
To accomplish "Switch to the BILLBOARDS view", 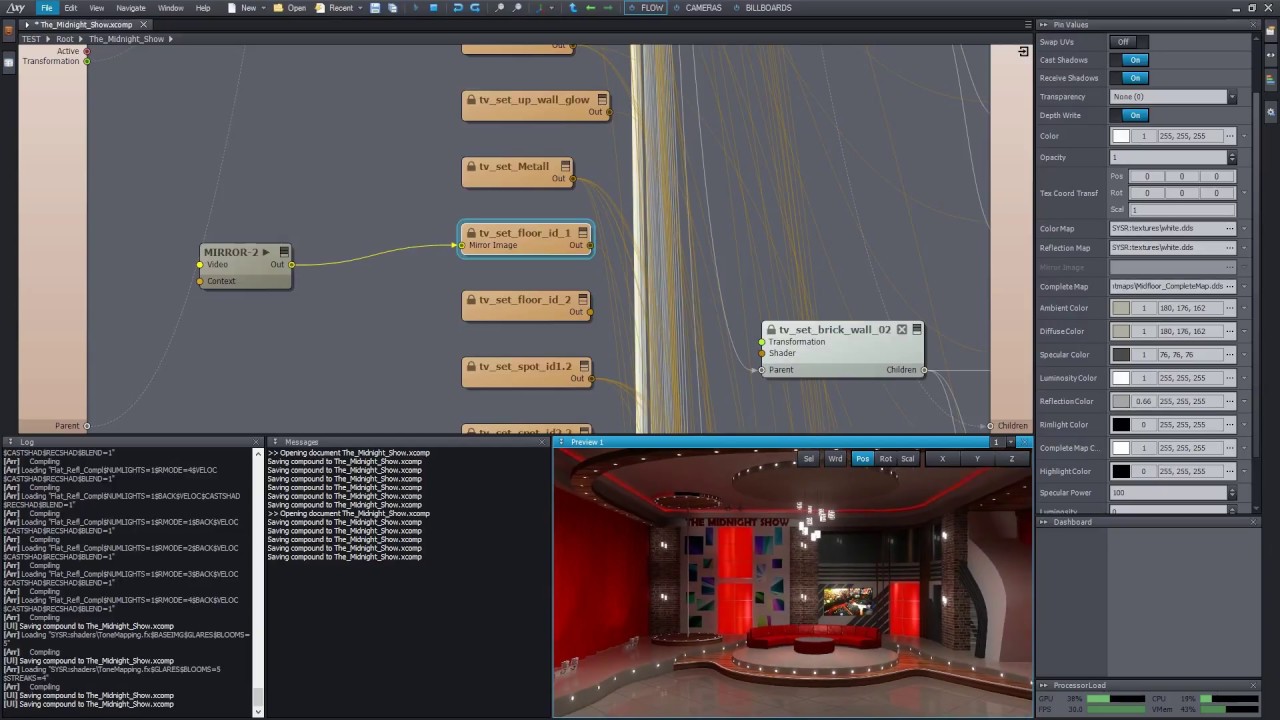I will 762,8.
